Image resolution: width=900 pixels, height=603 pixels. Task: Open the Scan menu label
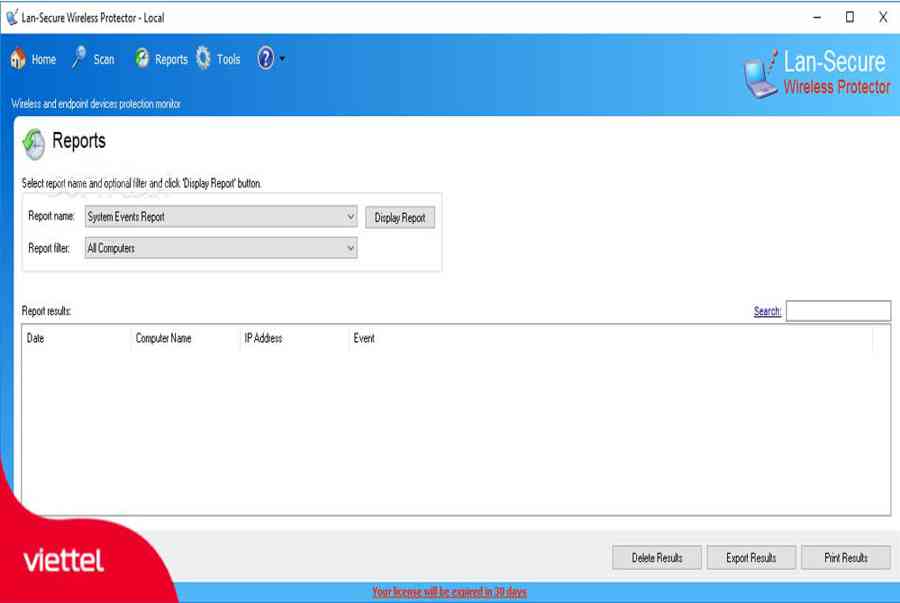click(104, 60)
